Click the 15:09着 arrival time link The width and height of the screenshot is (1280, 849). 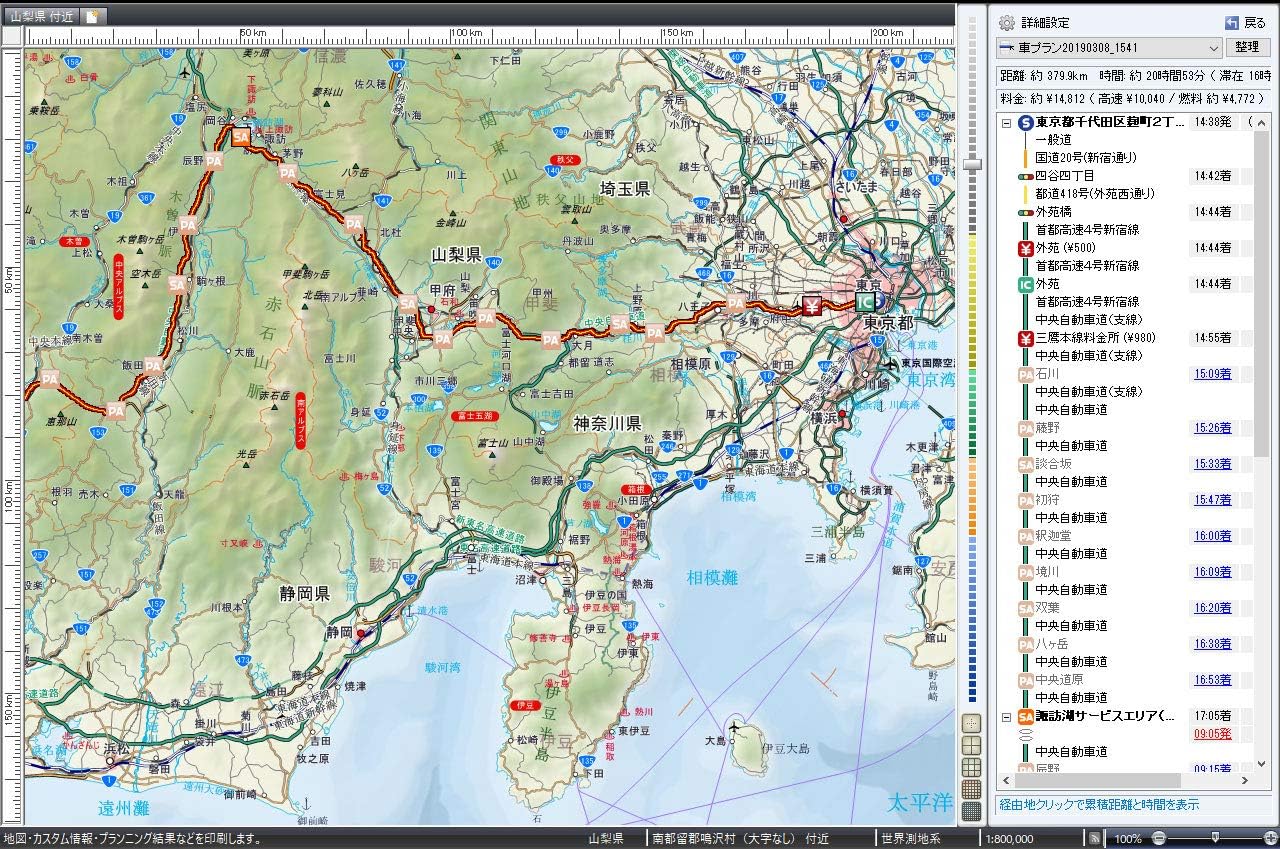[x=1211, y=374]
